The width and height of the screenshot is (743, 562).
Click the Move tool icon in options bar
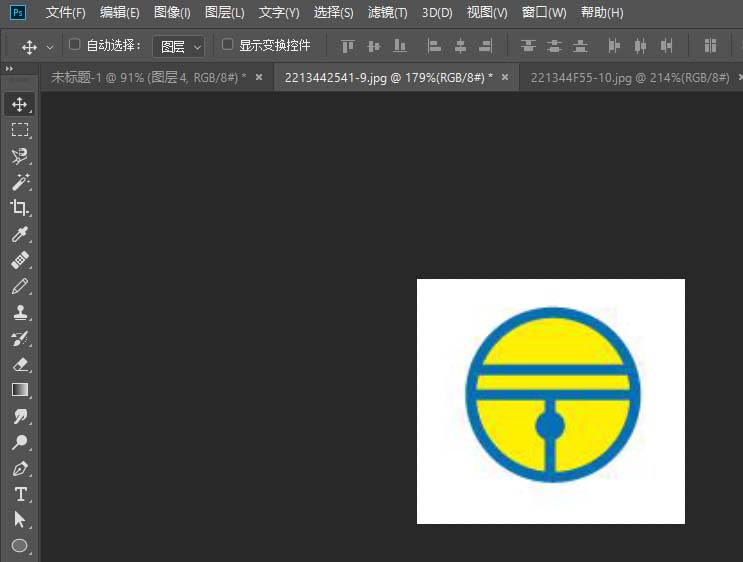click(29, 47)
